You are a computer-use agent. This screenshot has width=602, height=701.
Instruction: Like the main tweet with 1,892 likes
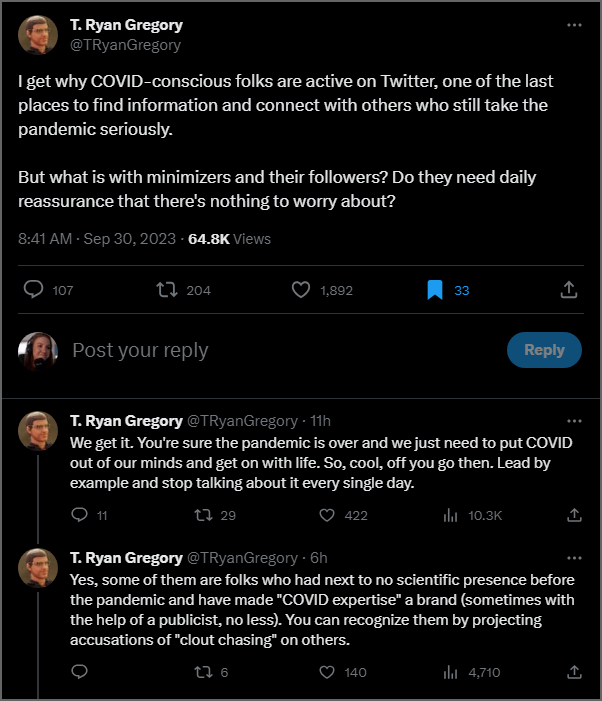(300, 290)
